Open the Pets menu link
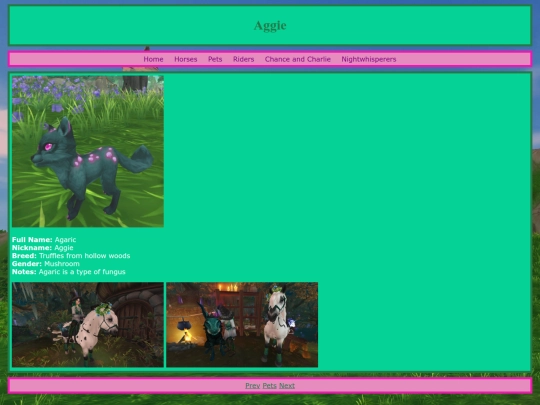The height and width of the screenshot is (405, 540). (215, 59)
